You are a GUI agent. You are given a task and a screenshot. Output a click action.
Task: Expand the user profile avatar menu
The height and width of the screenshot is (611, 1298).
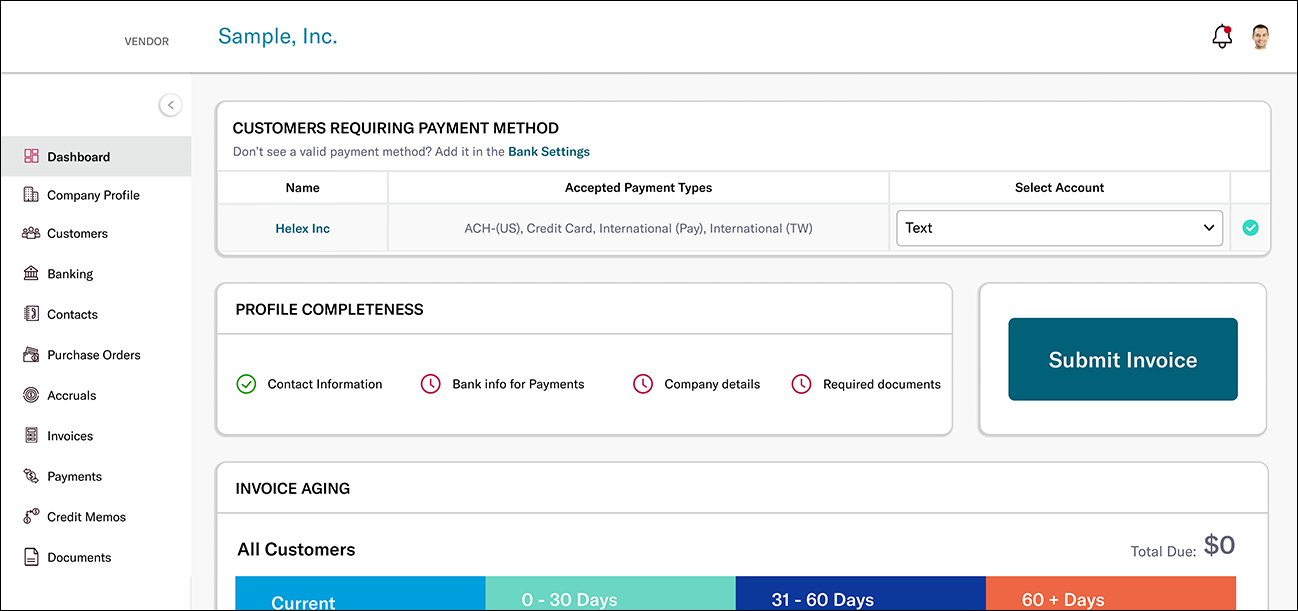coord(1260,35)
